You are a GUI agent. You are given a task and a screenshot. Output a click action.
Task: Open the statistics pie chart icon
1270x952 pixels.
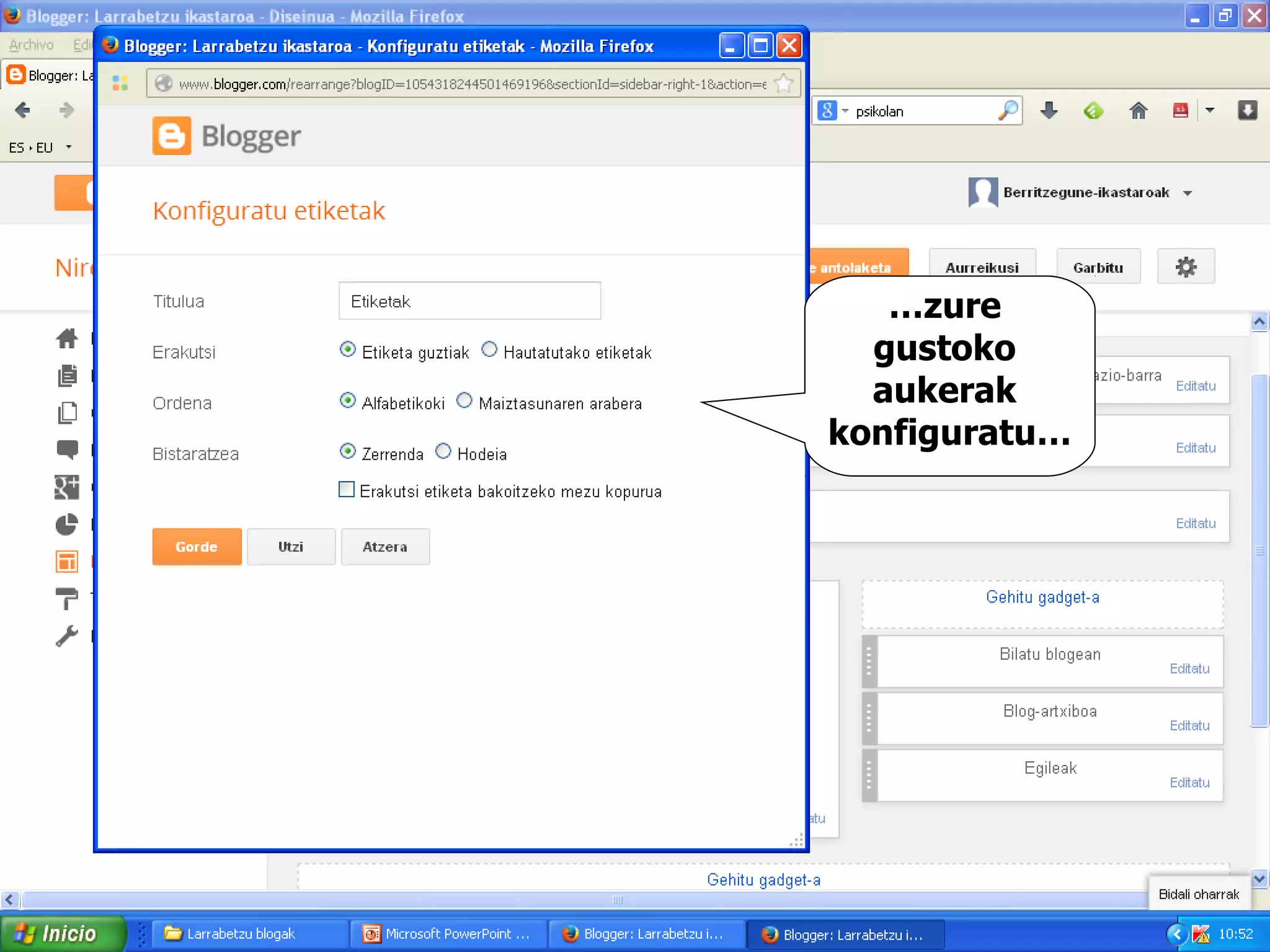(x=67, y=524)
